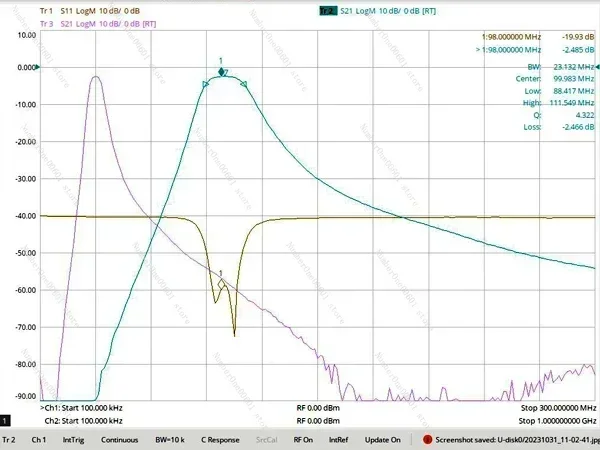Click the window number 1 indicator
Viewport: 600px width, 450px height.
(5, 421)
